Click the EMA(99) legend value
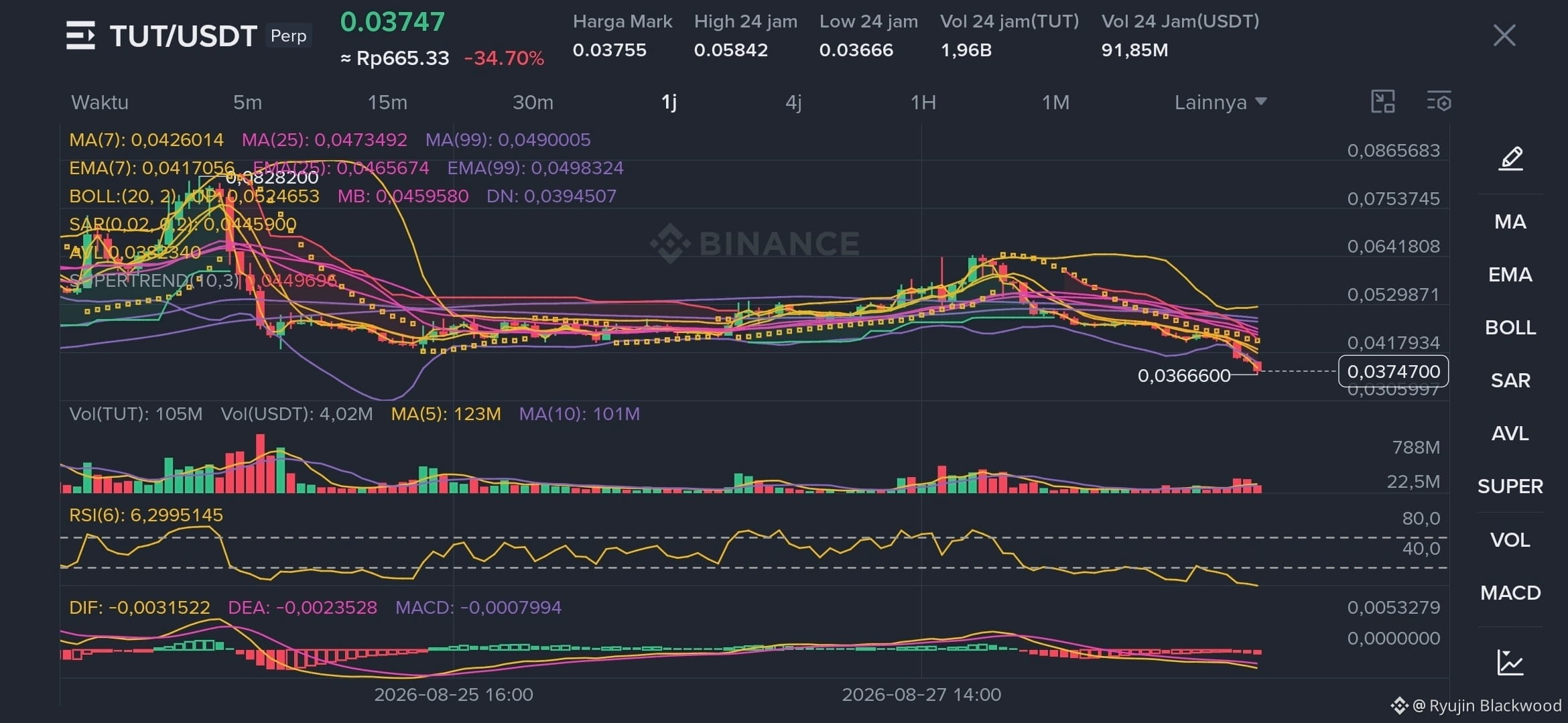The image size is (1568, 723). (x=535, y=168)
